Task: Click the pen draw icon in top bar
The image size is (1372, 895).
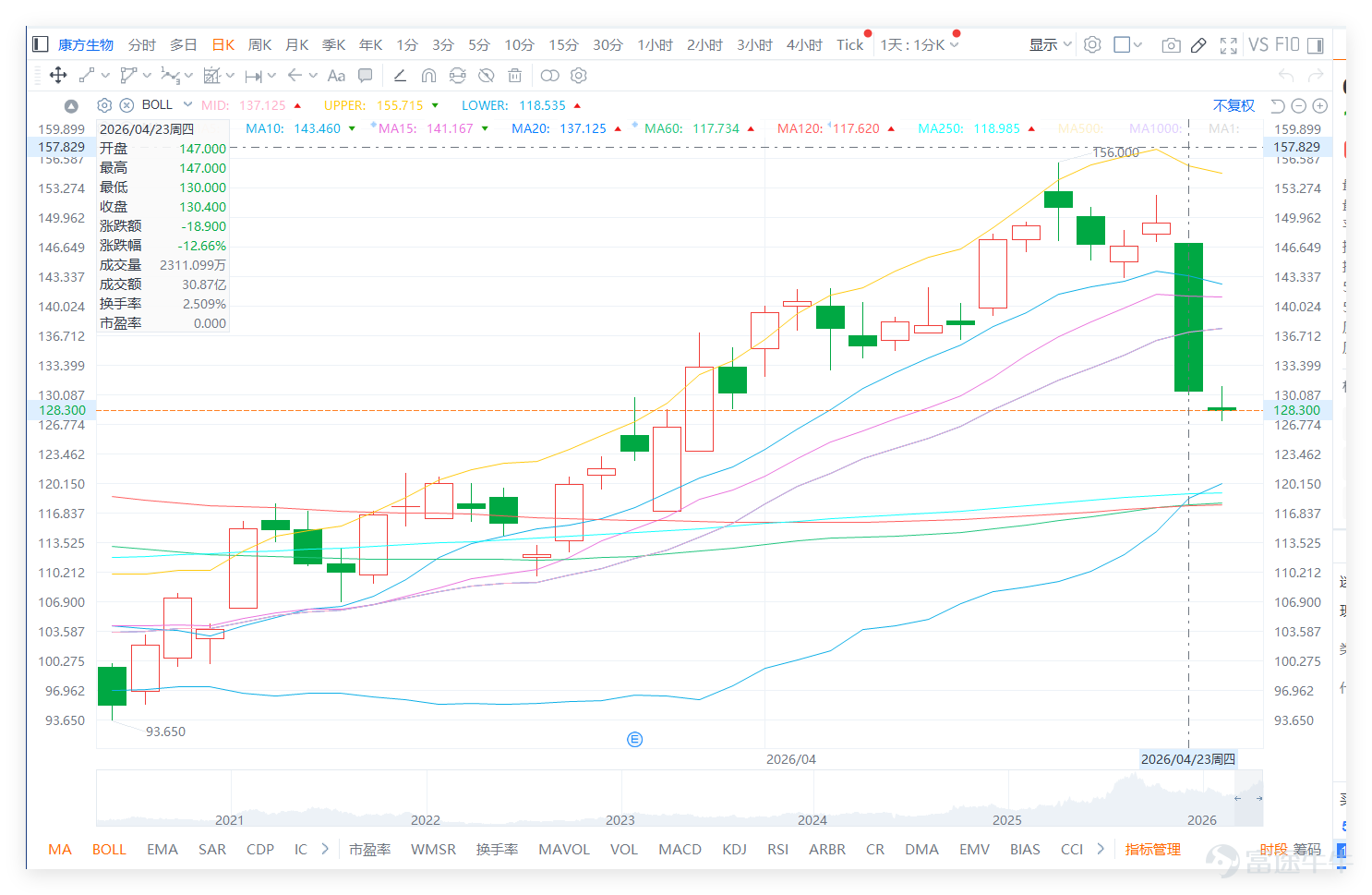Action: point(1198,44)
